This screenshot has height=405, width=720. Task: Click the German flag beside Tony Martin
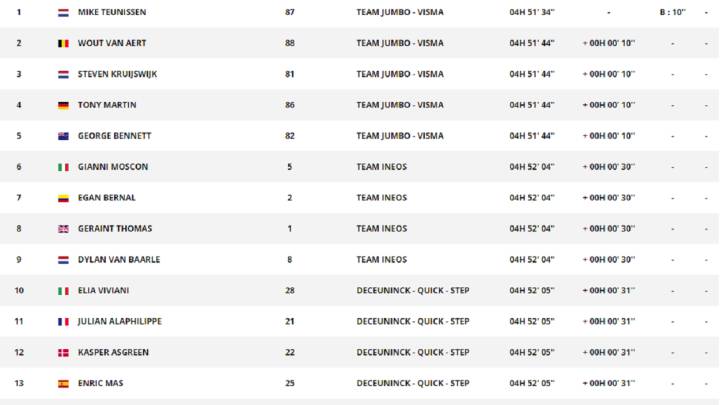tap(63, 105)
